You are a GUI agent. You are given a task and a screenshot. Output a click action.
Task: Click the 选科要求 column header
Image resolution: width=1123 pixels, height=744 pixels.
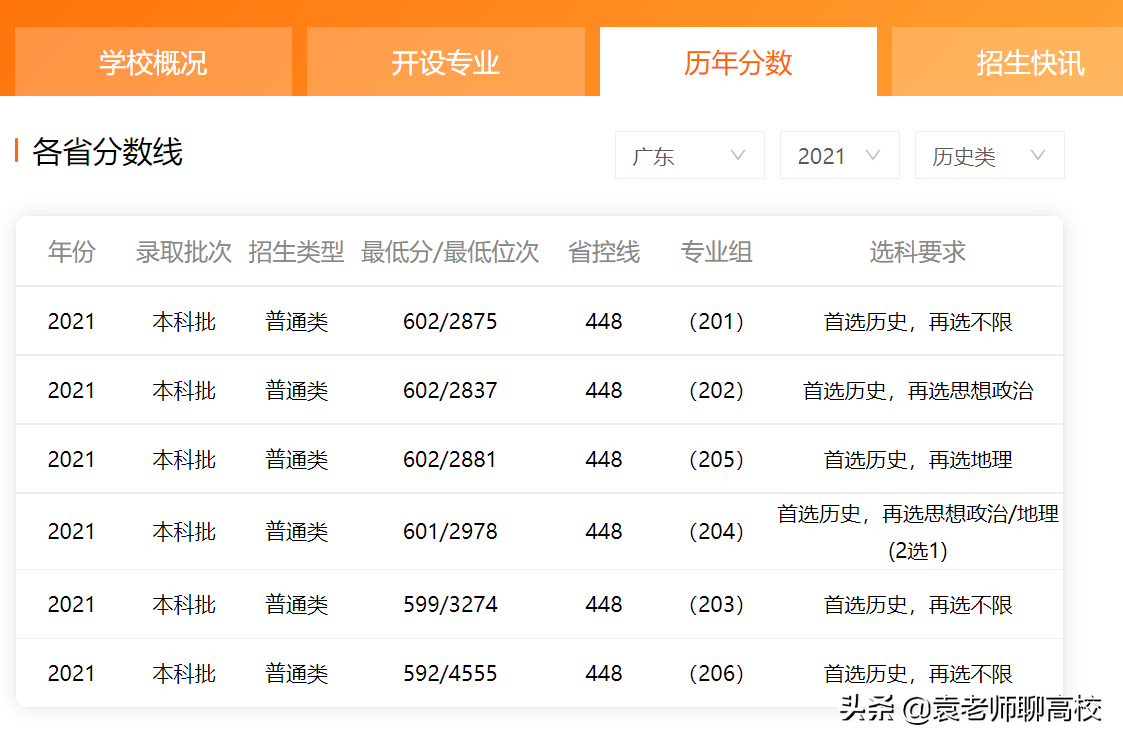(915, 252)
